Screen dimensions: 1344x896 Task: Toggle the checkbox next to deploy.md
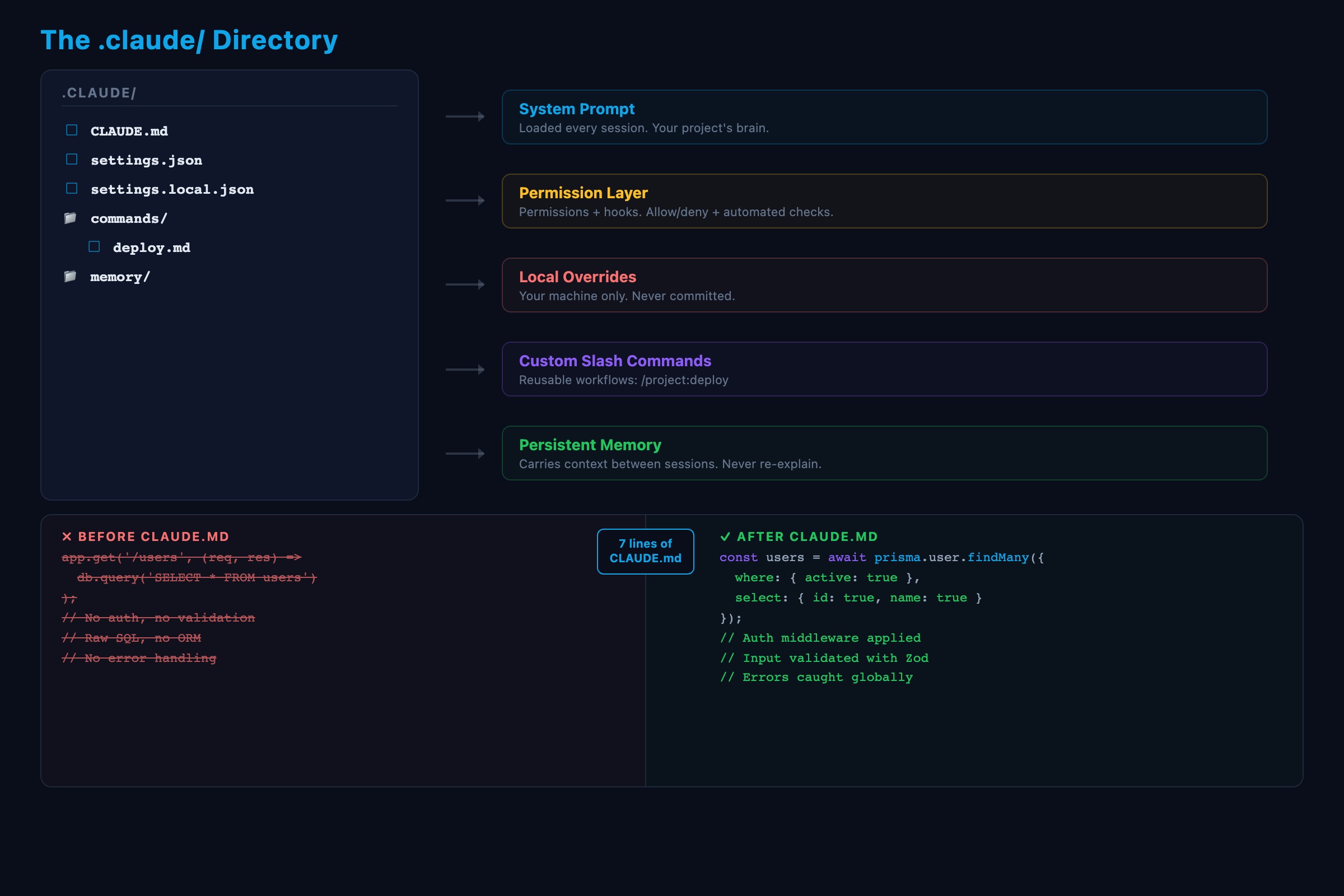tap(95, 246)
